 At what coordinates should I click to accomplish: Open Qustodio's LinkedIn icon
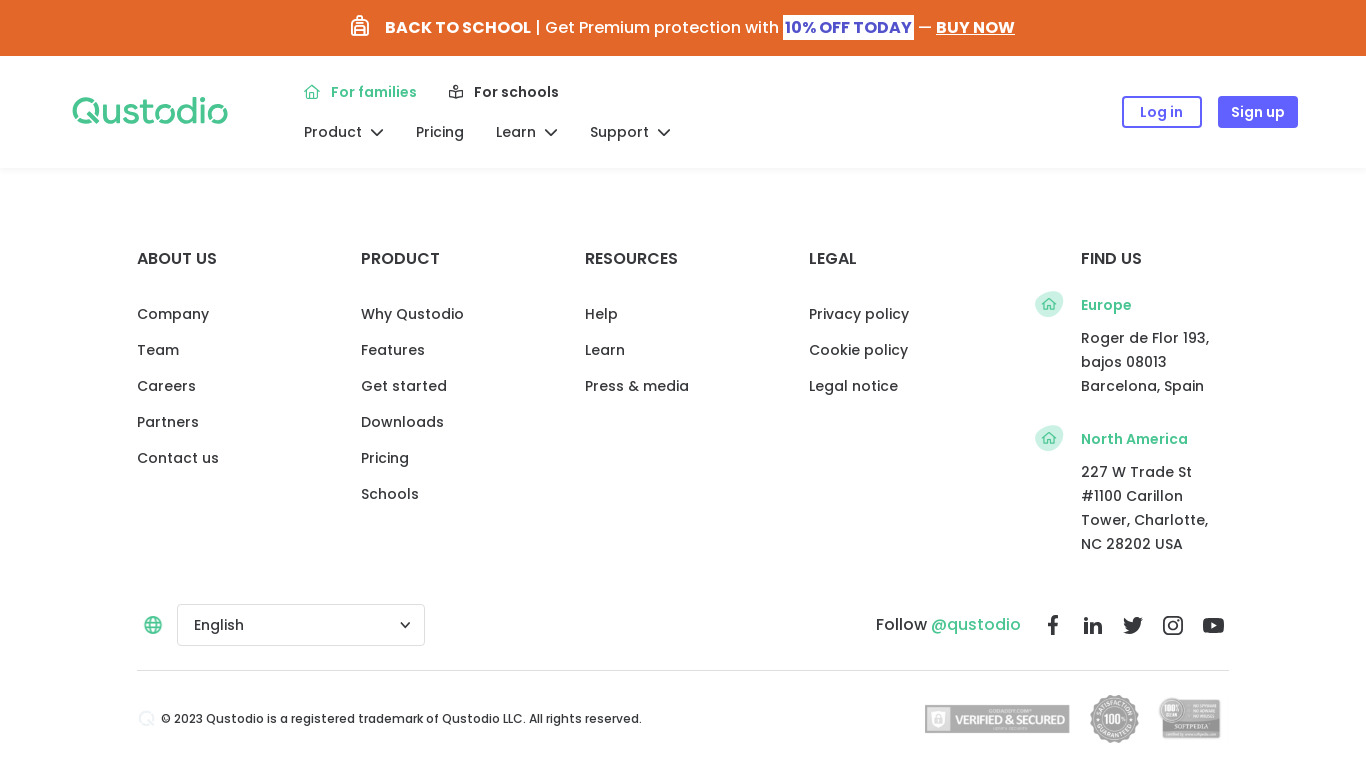tap(1093, 625)
